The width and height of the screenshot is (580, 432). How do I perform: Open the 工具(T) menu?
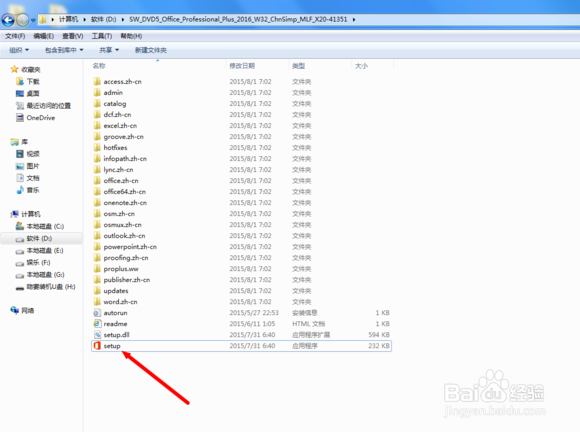coord(102,36)
